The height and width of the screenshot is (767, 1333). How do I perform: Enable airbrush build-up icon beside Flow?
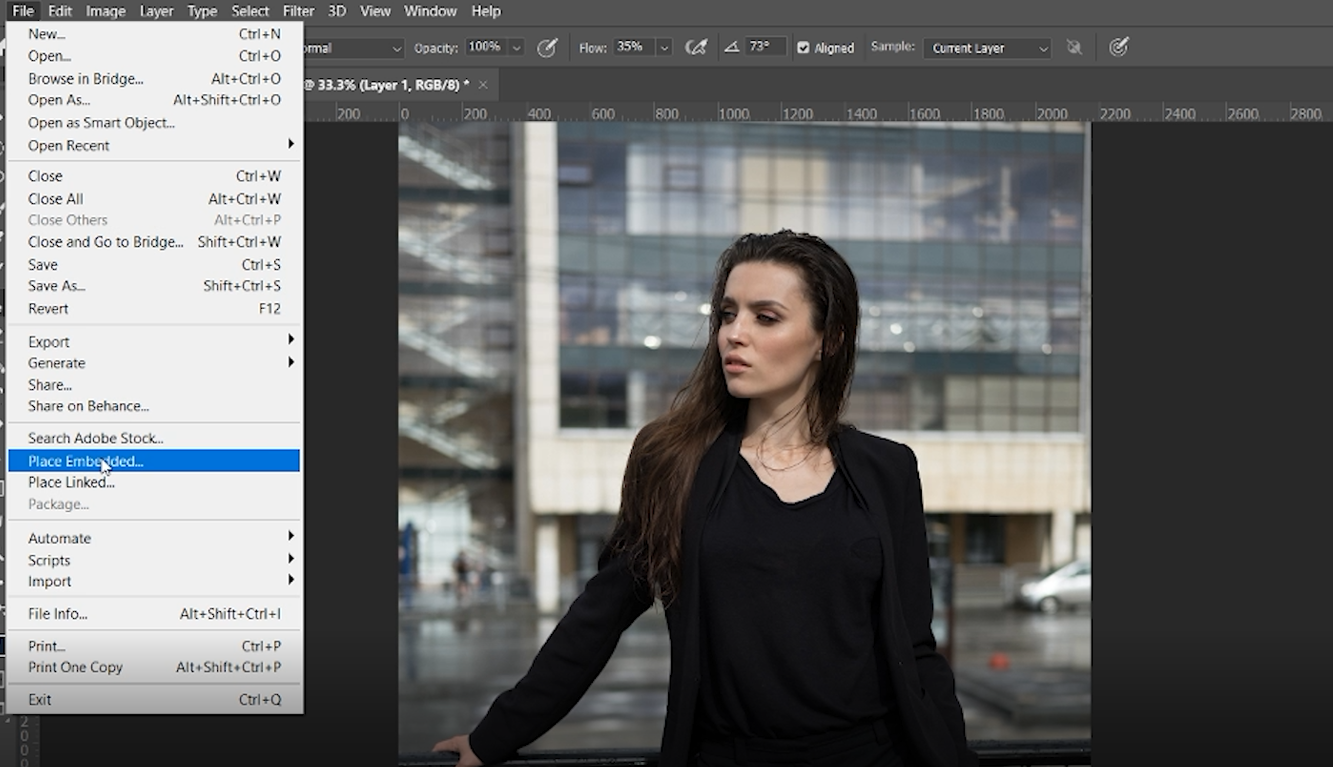pyautogui.click(x=696, y=48)
